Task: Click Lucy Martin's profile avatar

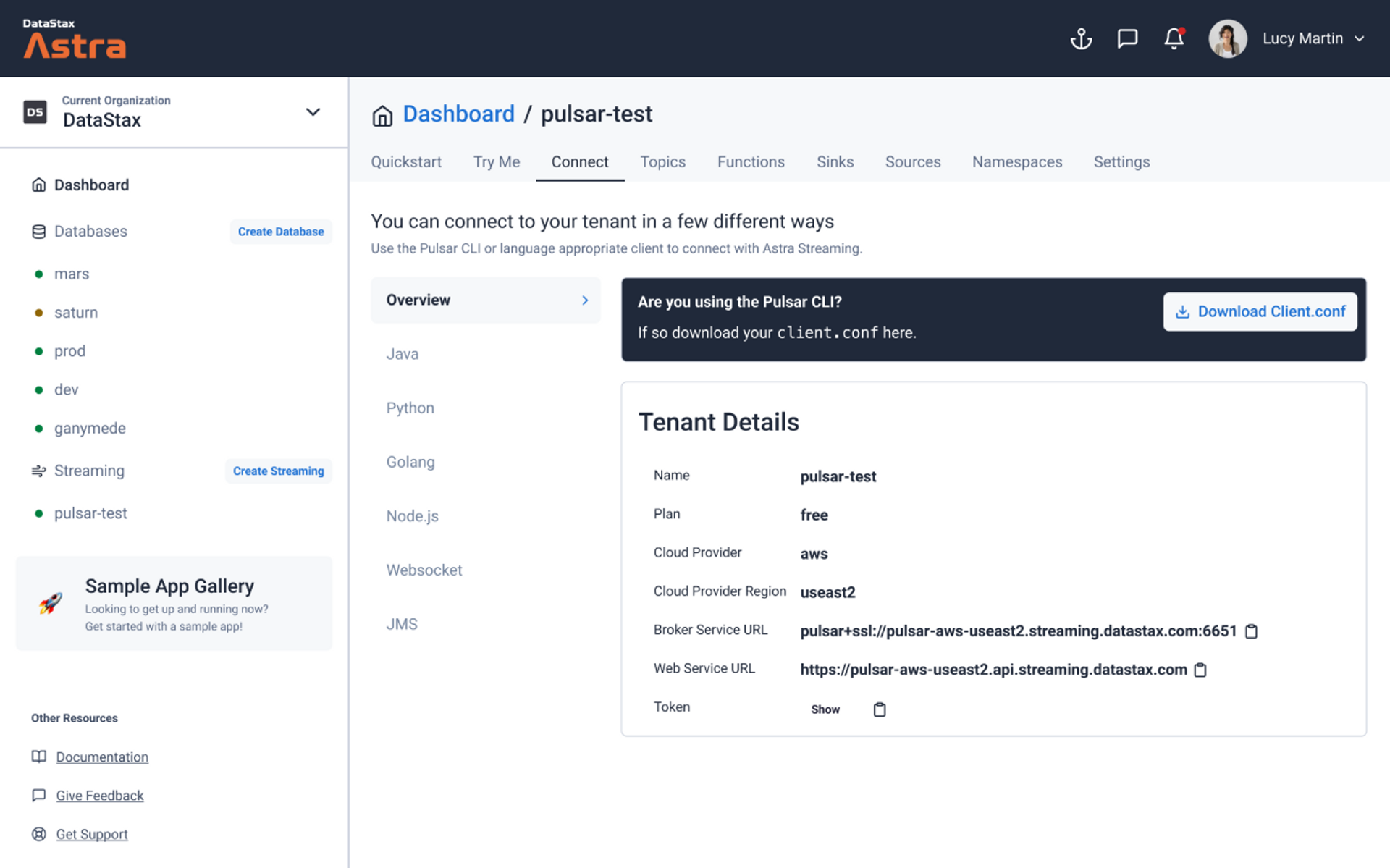Action: [x=1227, y=38]
